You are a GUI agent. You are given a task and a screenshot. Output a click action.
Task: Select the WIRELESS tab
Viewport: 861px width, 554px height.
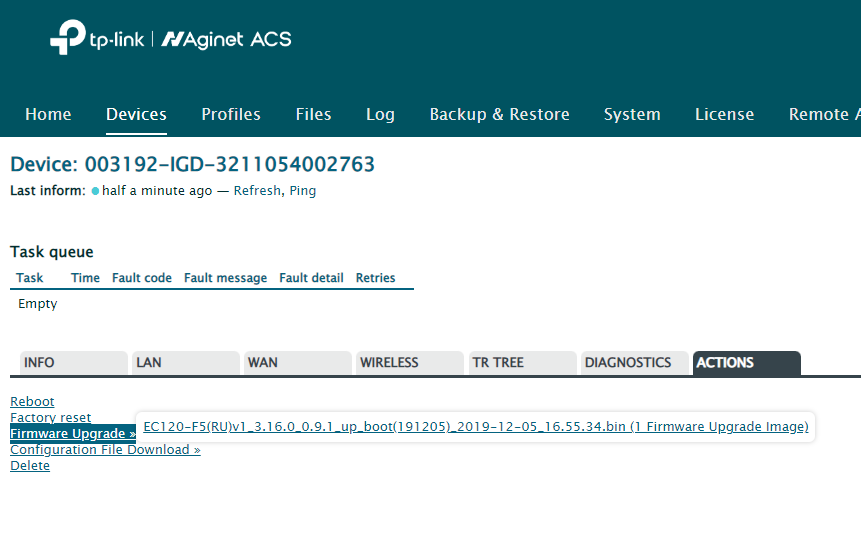pyautogui.click(x=407, y=363)
